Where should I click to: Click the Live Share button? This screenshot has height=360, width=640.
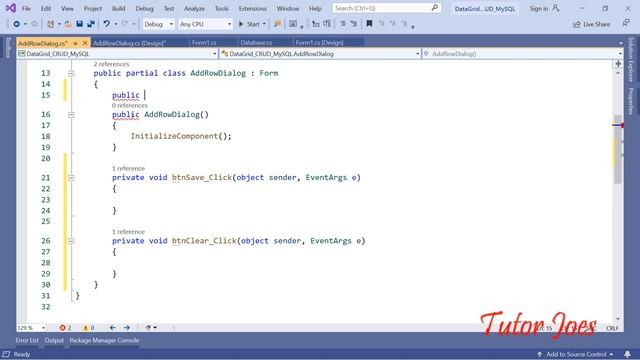point(591,24)
